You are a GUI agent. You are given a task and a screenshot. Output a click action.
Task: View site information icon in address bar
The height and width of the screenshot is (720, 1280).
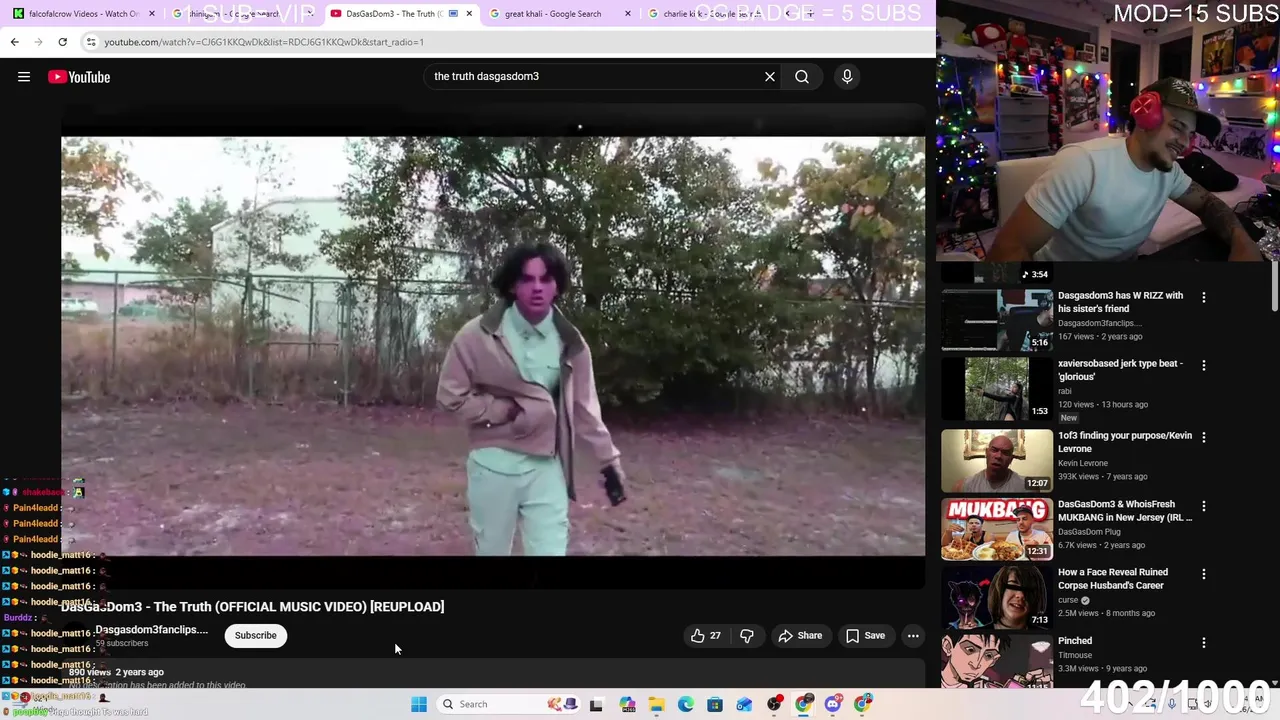(x=91, y=42)
